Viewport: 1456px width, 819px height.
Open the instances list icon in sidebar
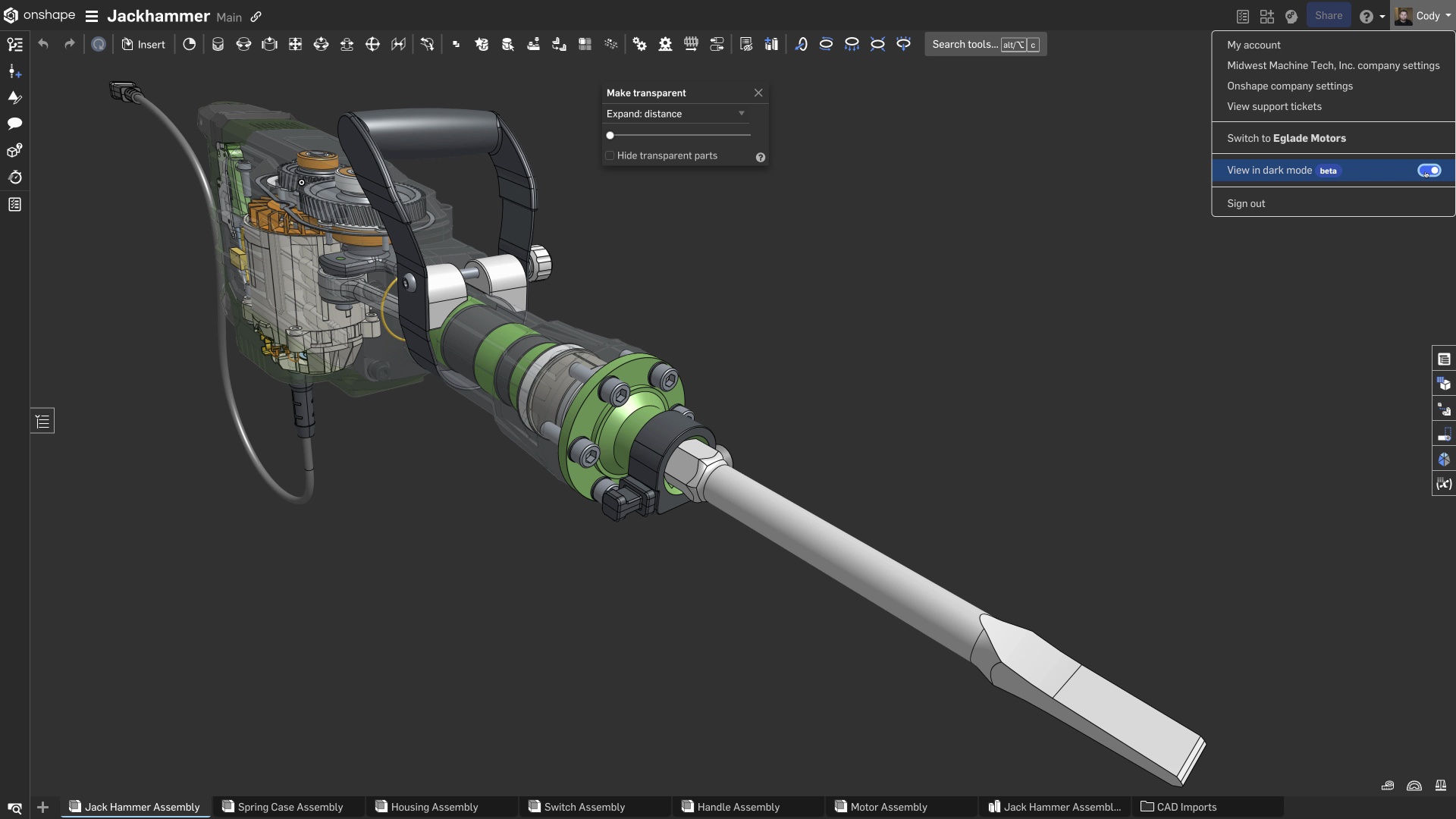coord(14,45)
